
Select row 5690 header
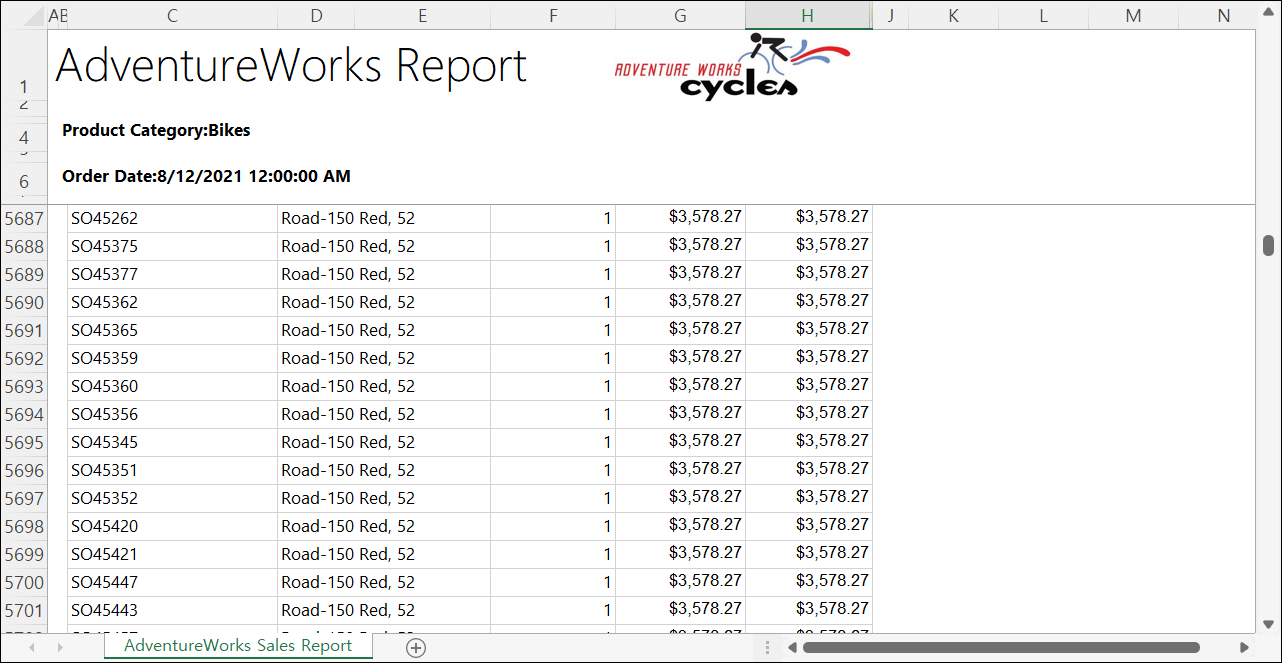[x=24, y=302]
